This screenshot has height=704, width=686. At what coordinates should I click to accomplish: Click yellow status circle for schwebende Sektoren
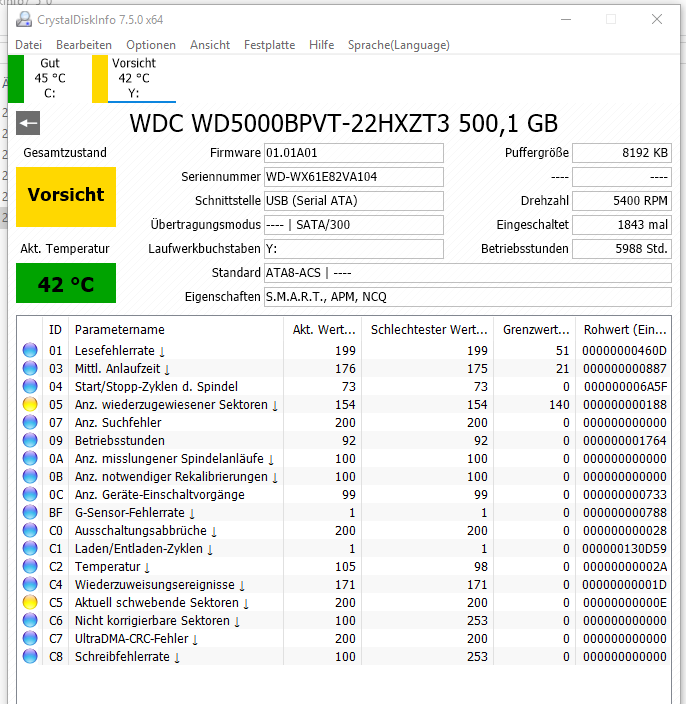click(30, 602)
